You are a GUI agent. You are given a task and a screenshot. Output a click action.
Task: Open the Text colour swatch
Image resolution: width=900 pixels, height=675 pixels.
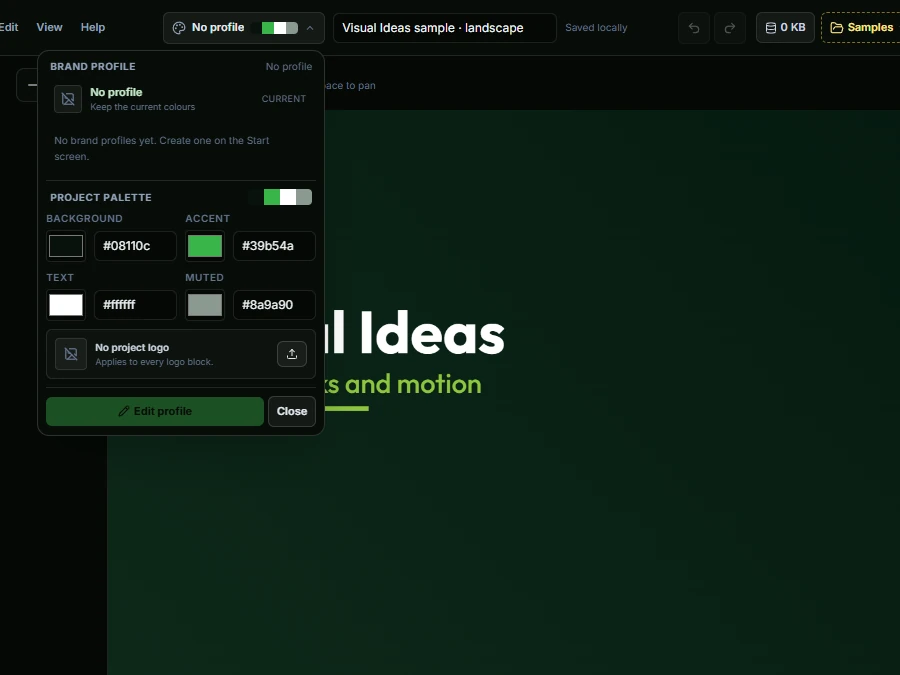tap(66, 305)
